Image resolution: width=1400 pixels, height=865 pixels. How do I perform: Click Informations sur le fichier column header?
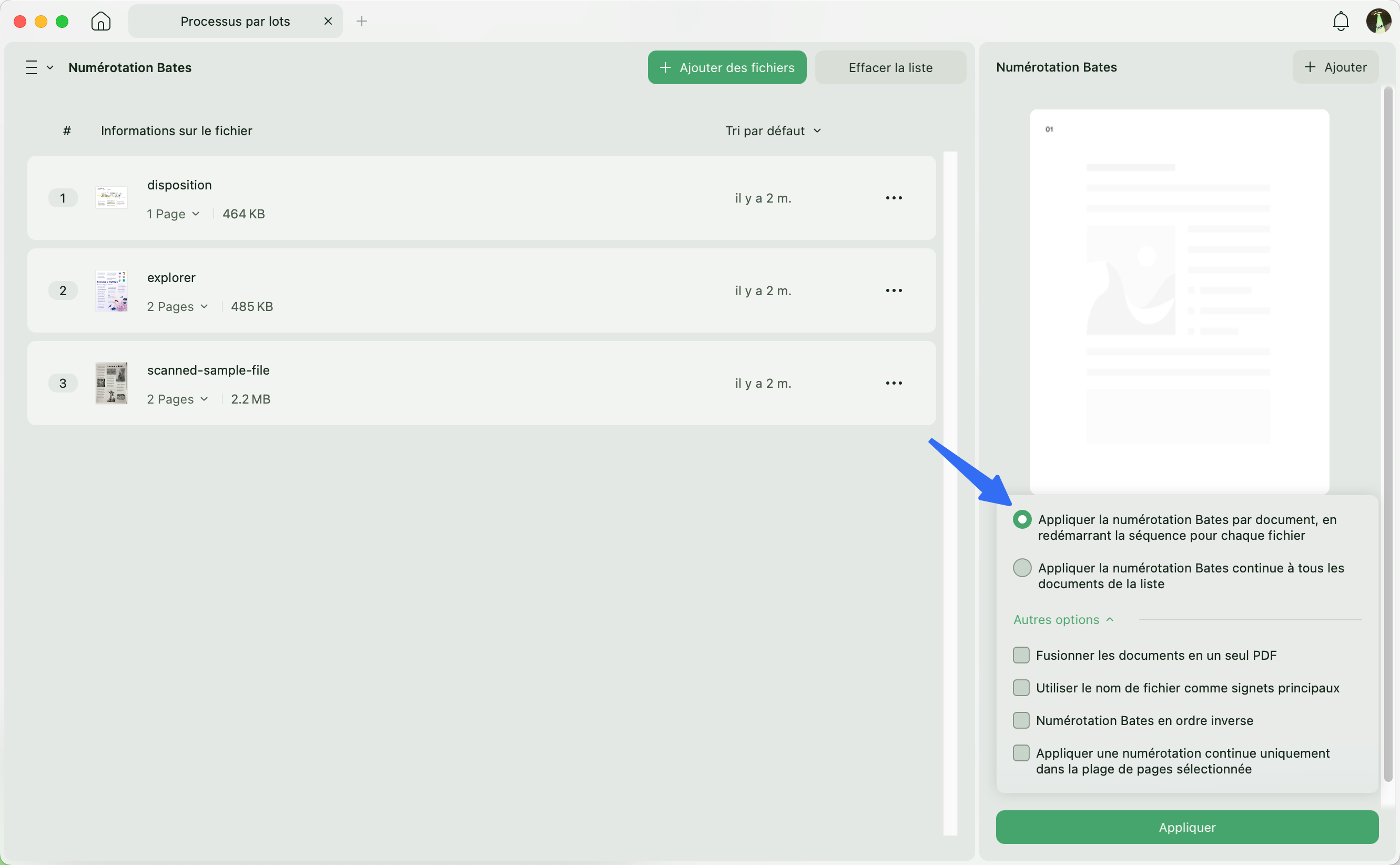pos(176,131)
